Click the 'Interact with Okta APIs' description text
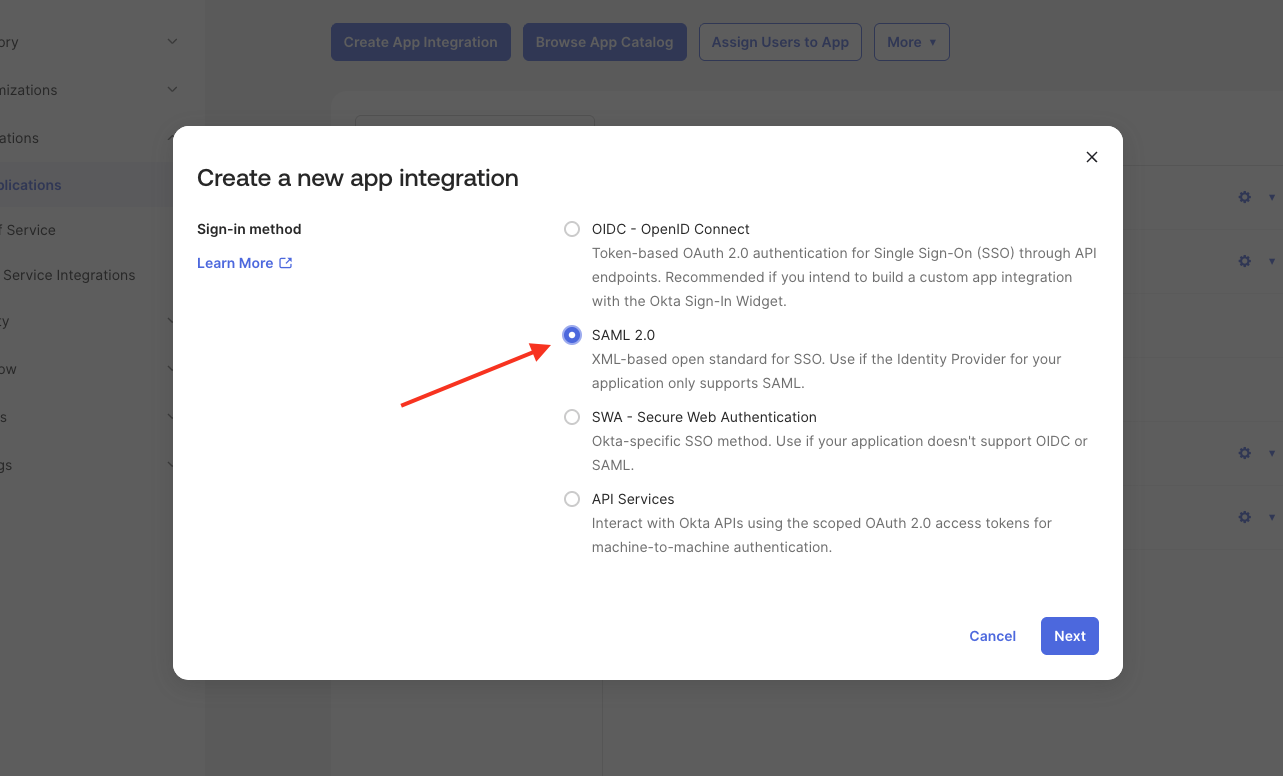1283x776 pixels. (822, 535)
